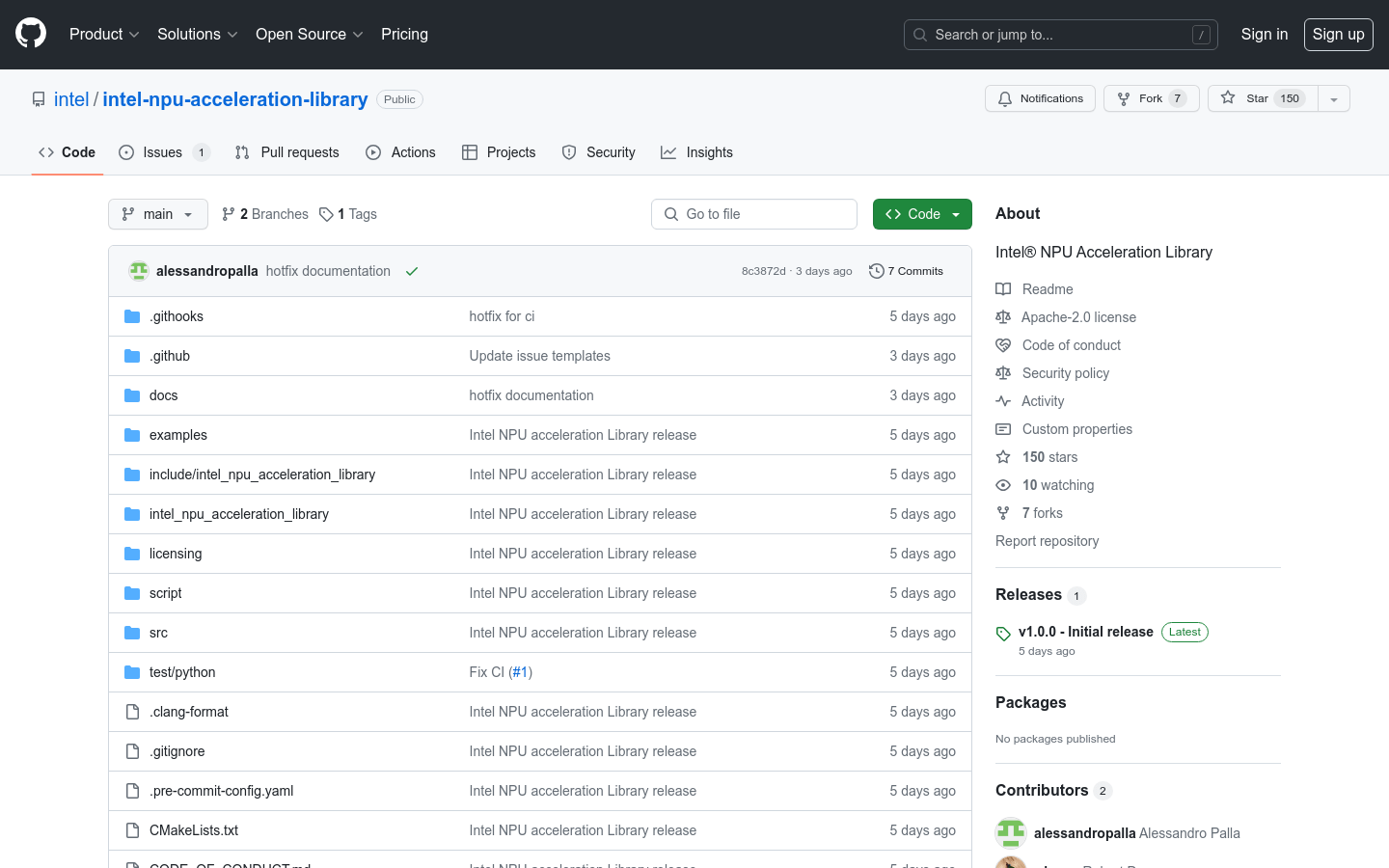Click the .githooks folder icon
This screenshot has width=1389, height=868.
[132, 316]
